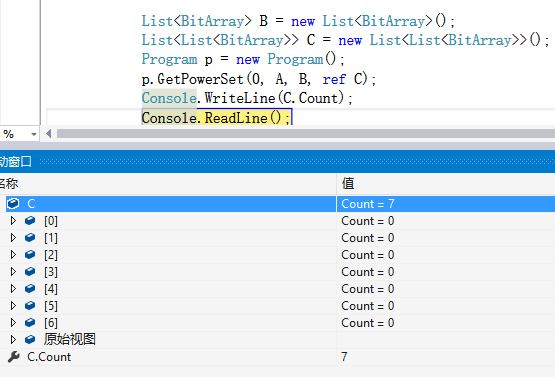
Task: Click the editor scroll-left arrow
Action: click(48, 134)
